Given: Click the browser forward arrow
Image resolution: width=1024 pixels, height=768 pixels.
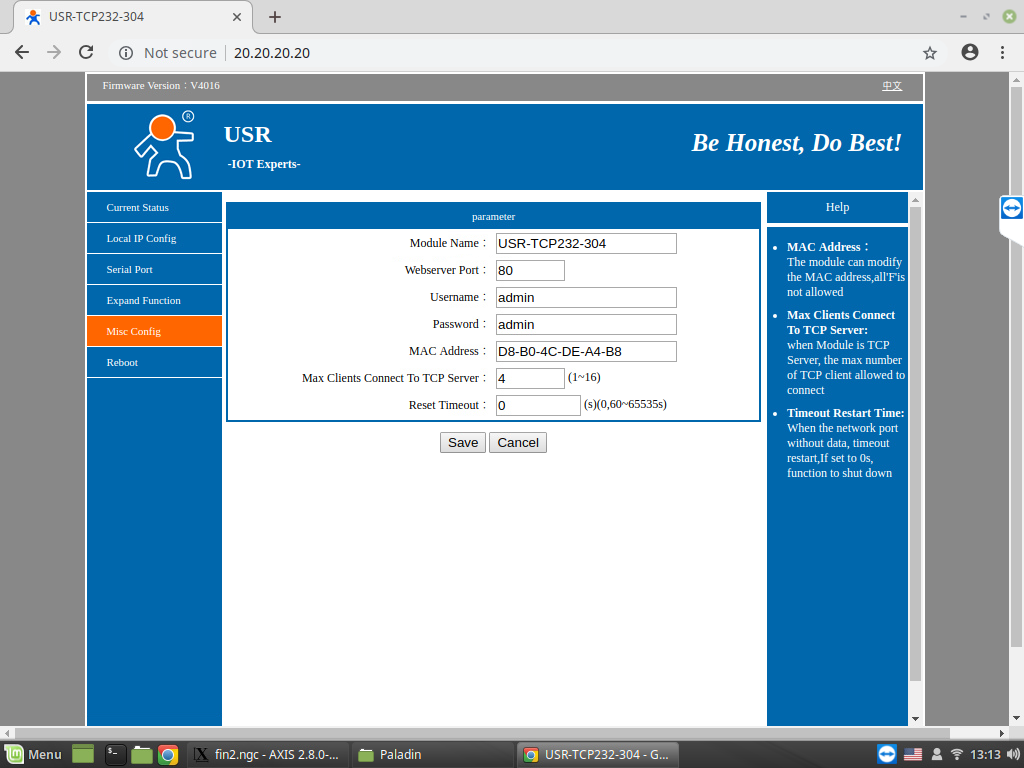Looking at the screenshot, I should tap(54, 52).
